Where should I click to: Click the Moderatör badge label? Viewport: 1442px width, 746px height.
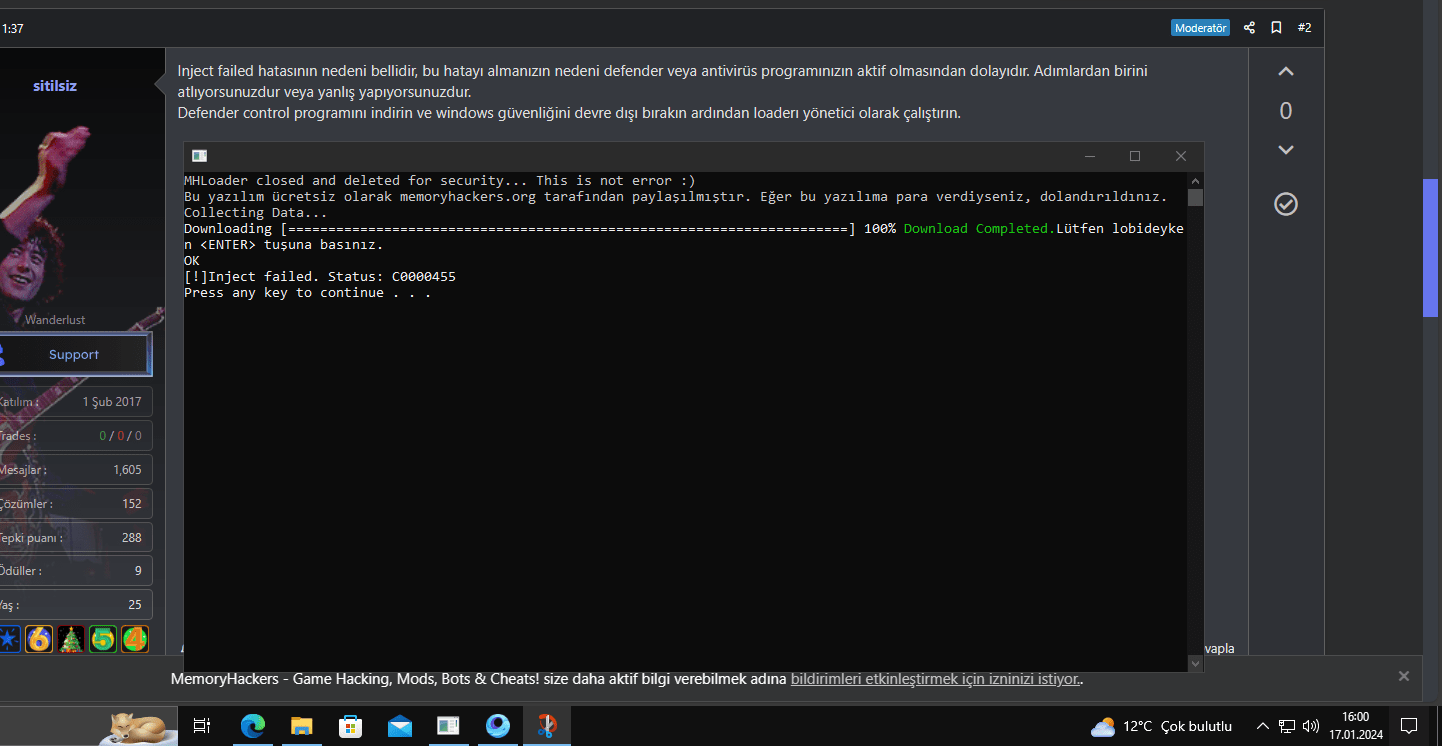point(1200,28)
